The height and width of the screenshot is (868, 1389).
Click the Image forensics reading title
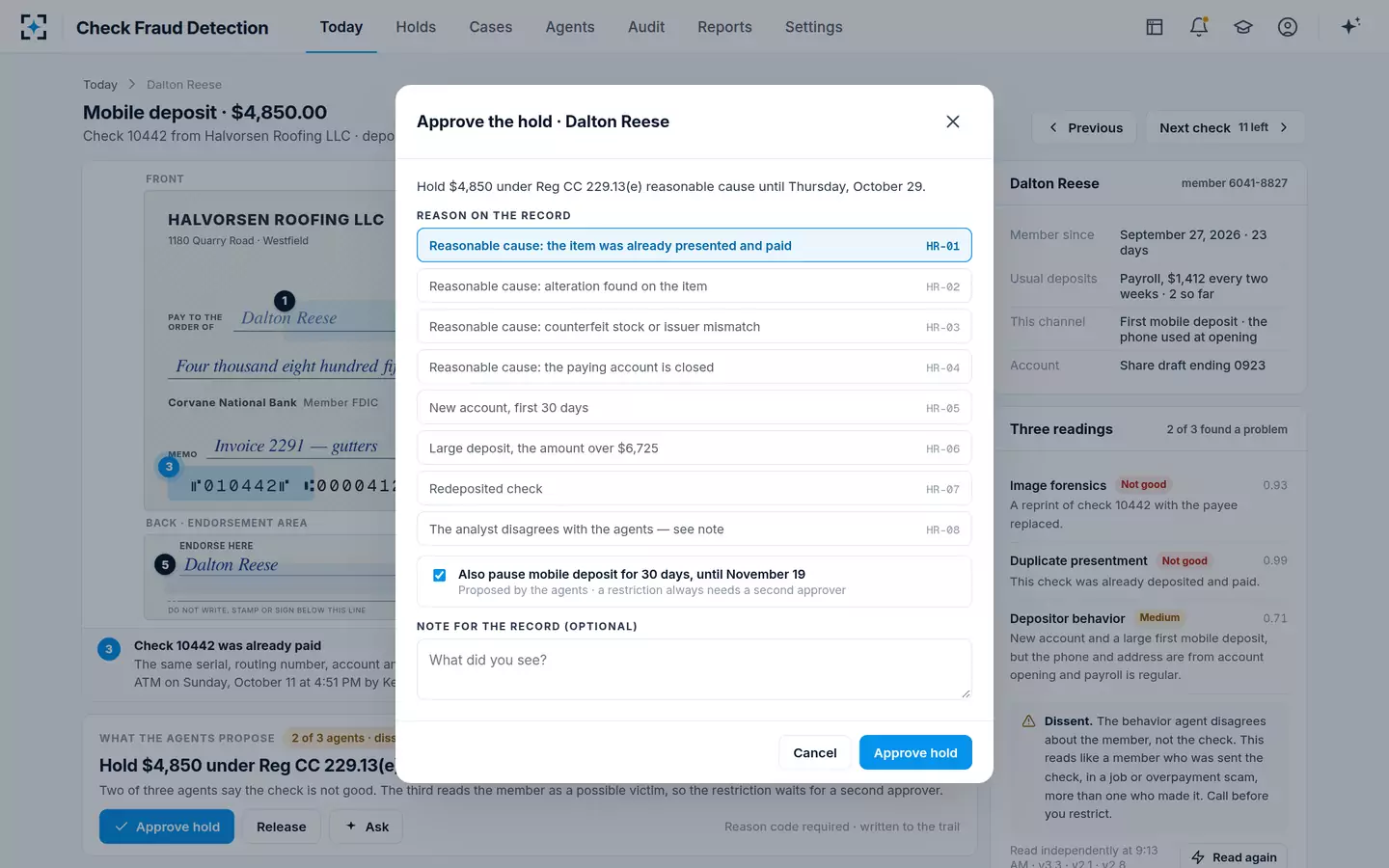[1058, 485]
